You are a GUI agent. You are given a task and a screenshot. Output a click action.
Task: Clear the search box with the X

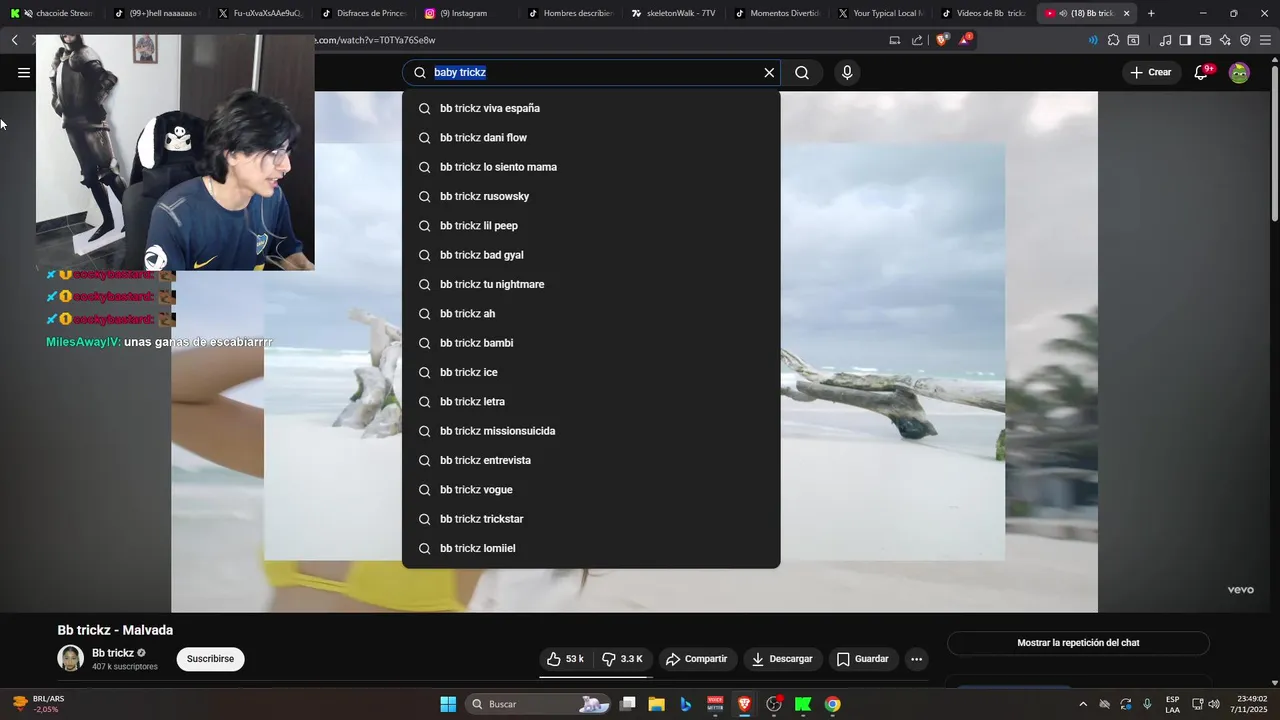pyautogui.click(x=769, y=72)
